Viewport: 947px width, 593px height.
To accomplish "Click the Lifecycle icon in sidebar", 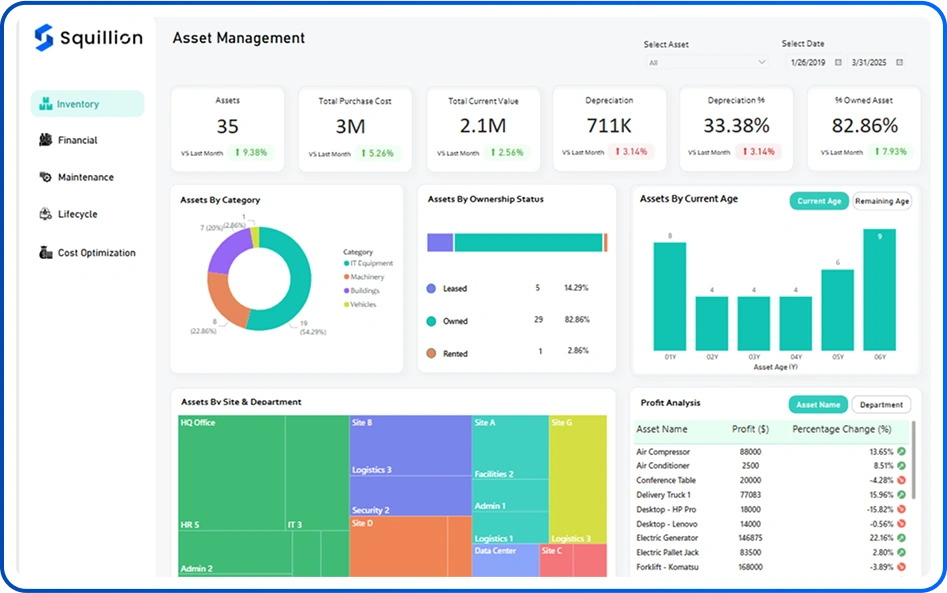I will coord(45,214).
